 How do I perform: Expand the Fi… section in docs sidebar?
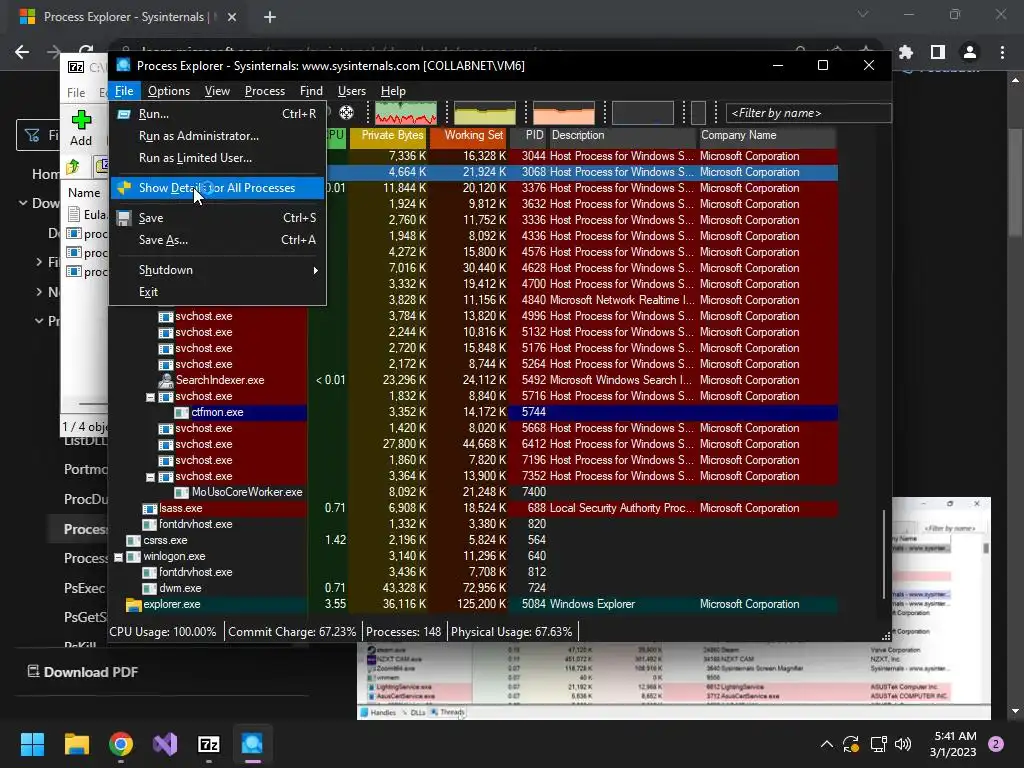[x=39, y=262]
